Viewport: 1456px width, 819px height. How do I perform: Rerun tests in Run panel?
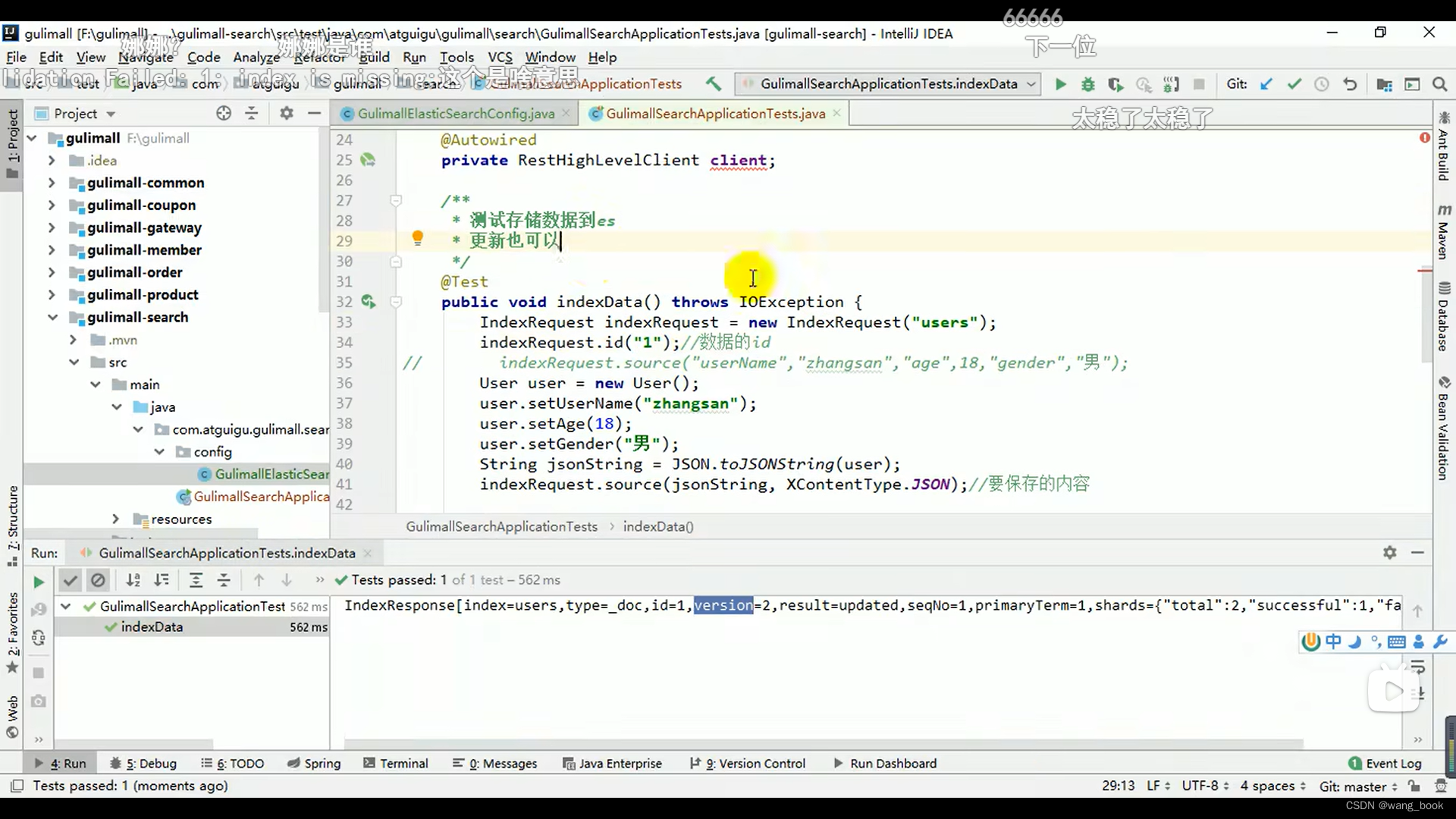tap(39, 582)
